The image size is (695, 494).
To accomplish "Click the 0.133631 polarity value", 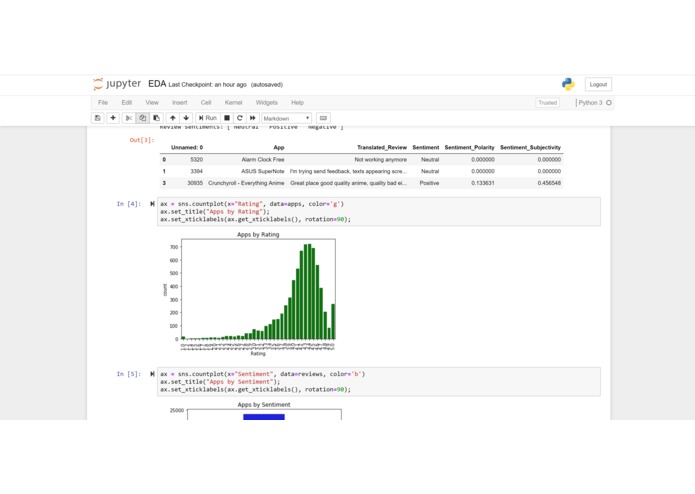I will [x=483, y=183].
